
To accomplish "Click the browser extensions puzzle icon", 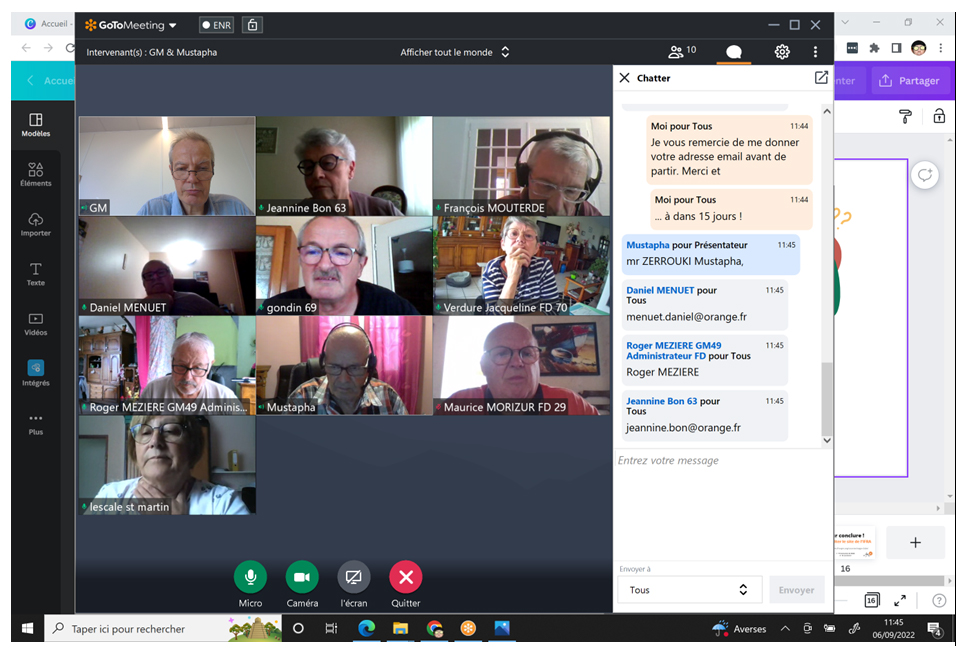I will pos(874,48).
